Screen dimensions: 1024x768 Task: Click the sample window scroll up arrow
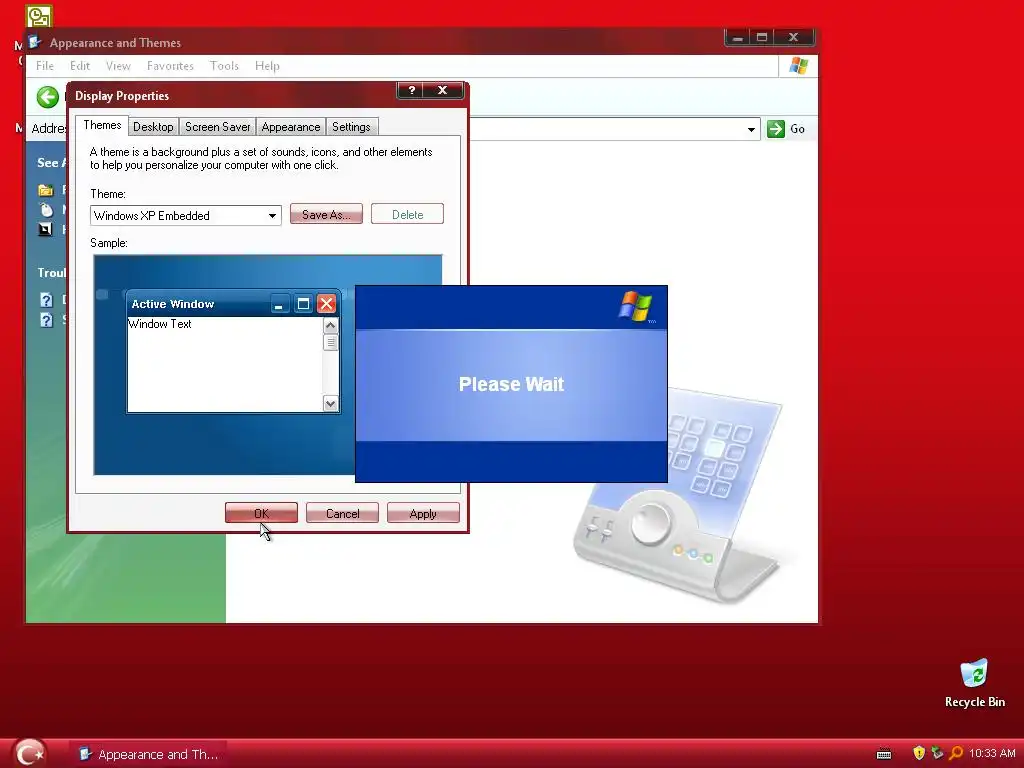pyautogui.click(x=330, y=325)
